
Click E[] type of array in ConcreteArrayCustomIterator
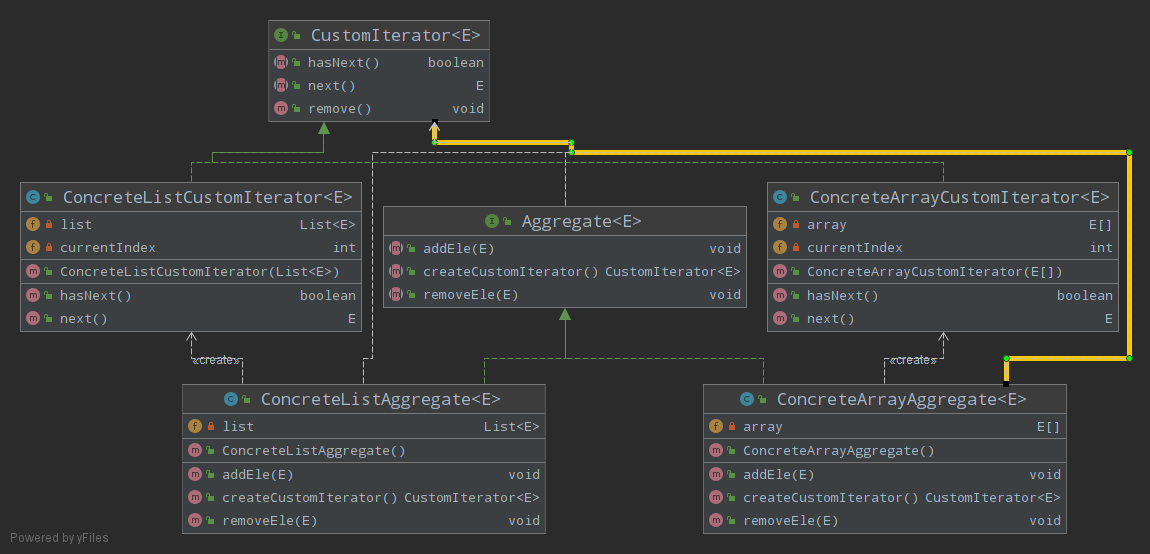coord(1100,225)
